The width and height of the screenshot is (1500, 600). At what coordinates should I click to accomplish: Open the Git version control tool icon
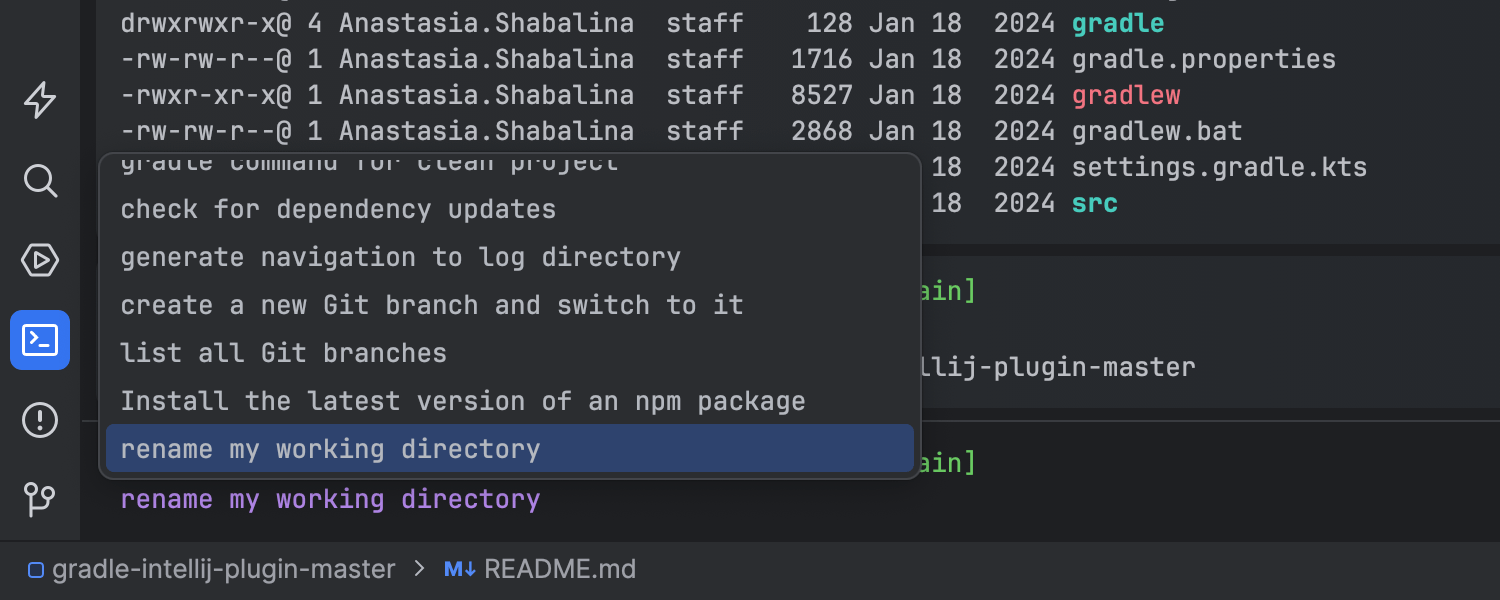point(40,498)
